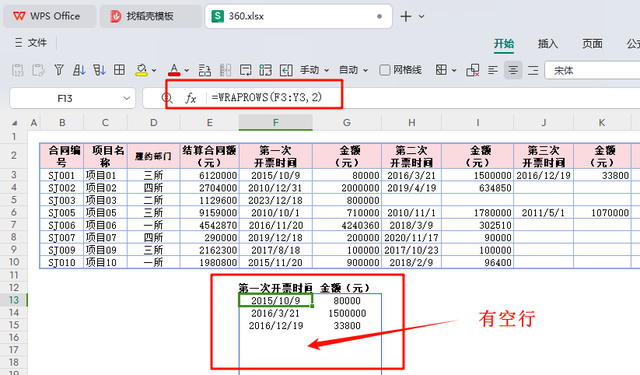Click the left align icon
Image resolution: width=640 pixels, height=375 pixels.
[493, 70]
